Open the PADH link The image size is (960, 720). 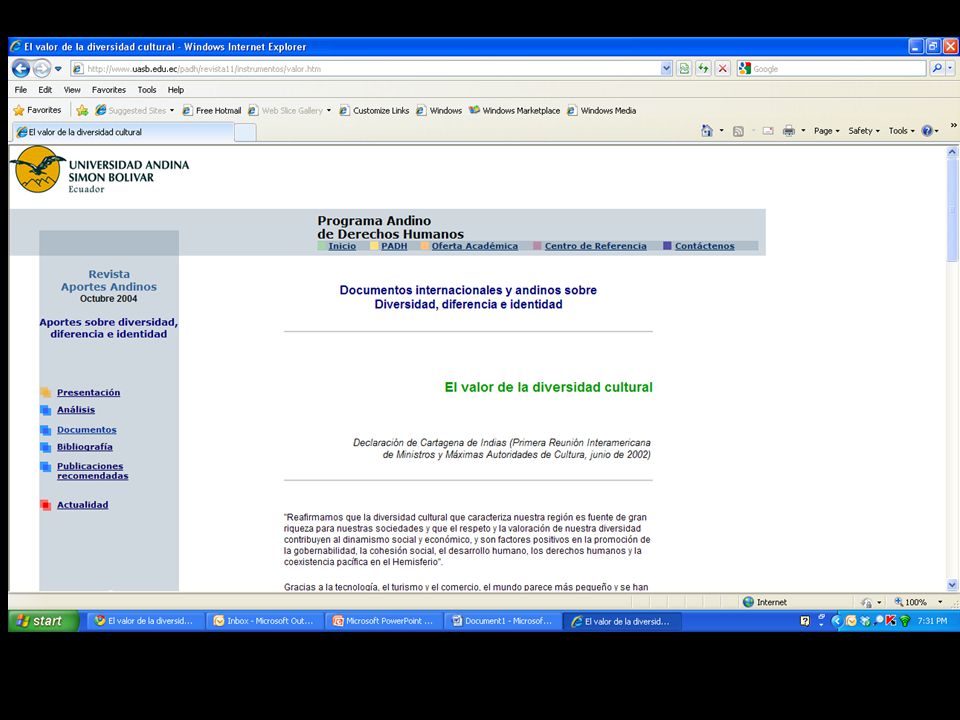[394, 246]
